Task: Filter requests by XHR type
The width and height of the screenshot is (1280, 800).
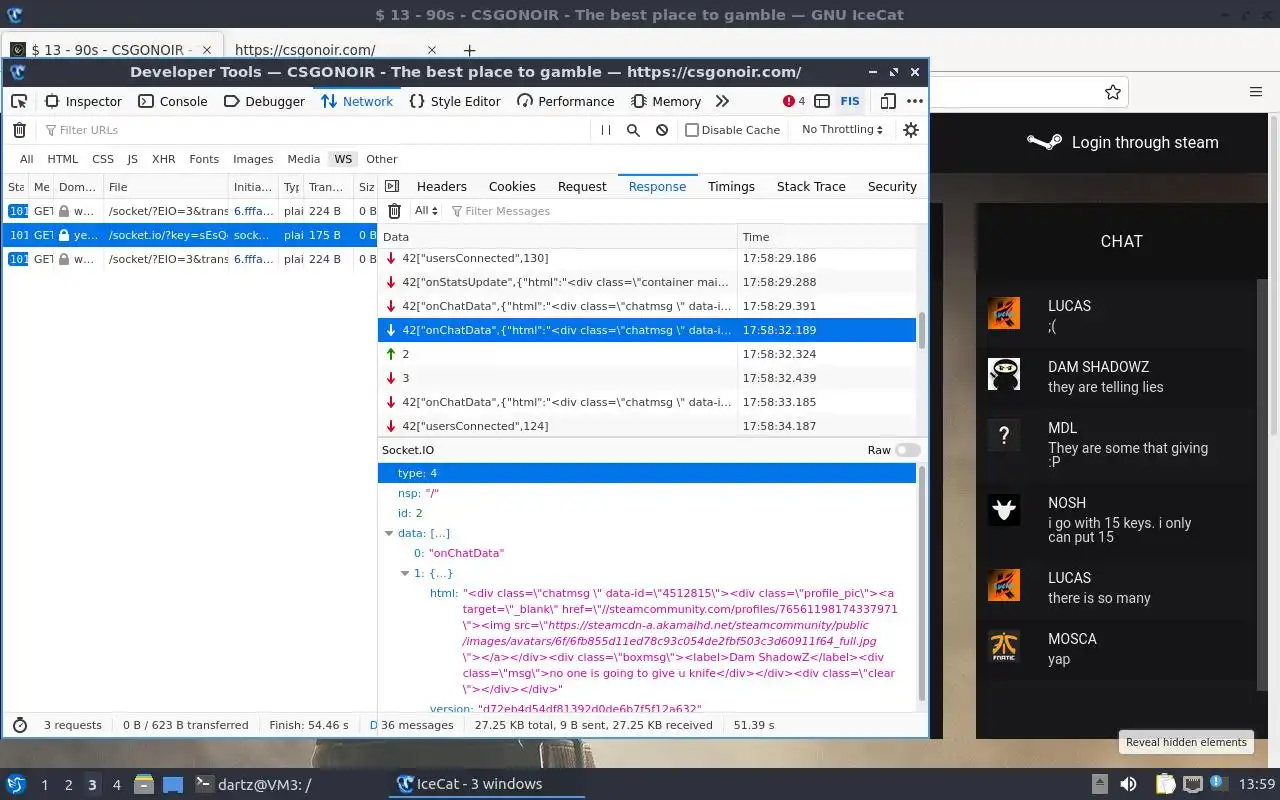Action: tap(163, 159)
